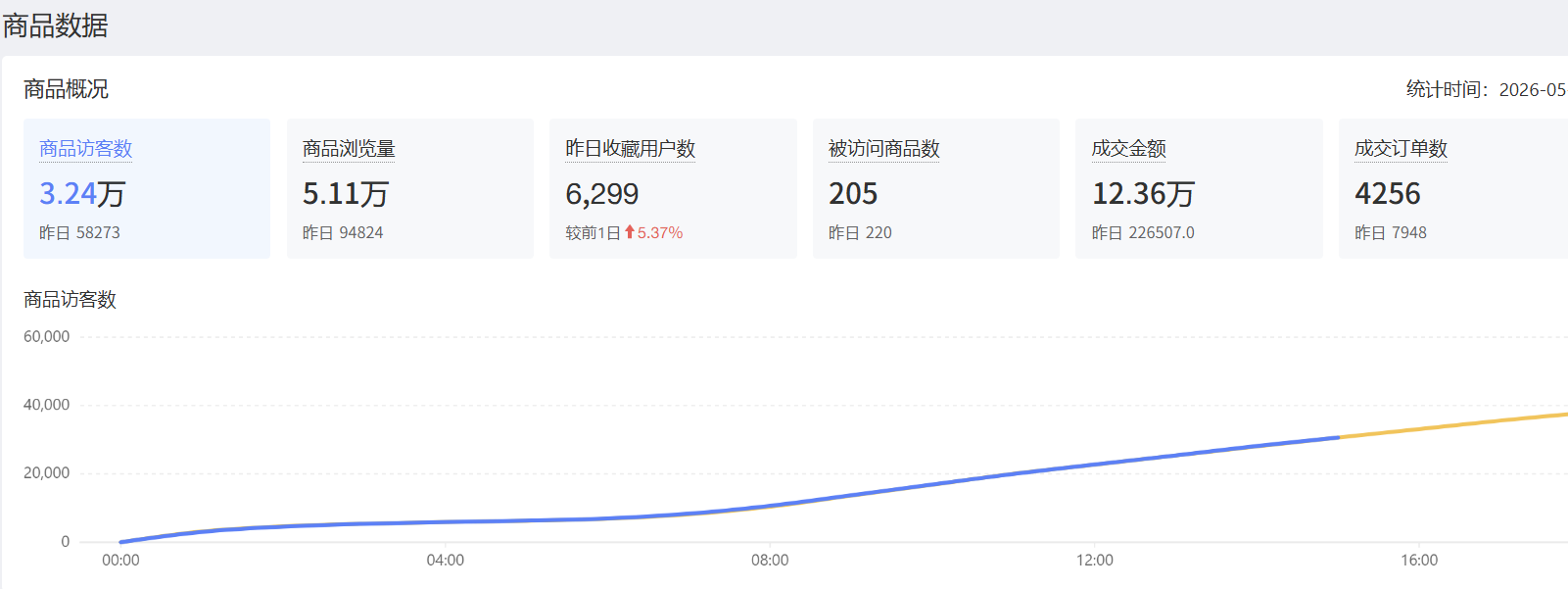Click the 4256 order count value

coord(1387,194)
